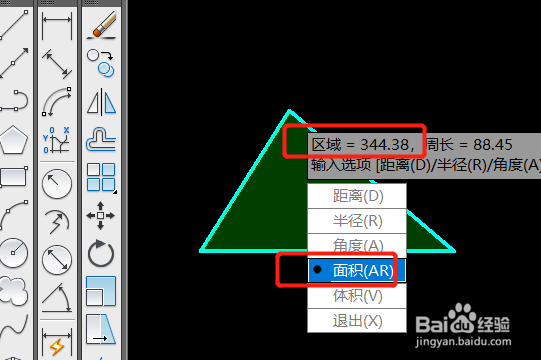Select the Erase tool

(x=101, y=25)
